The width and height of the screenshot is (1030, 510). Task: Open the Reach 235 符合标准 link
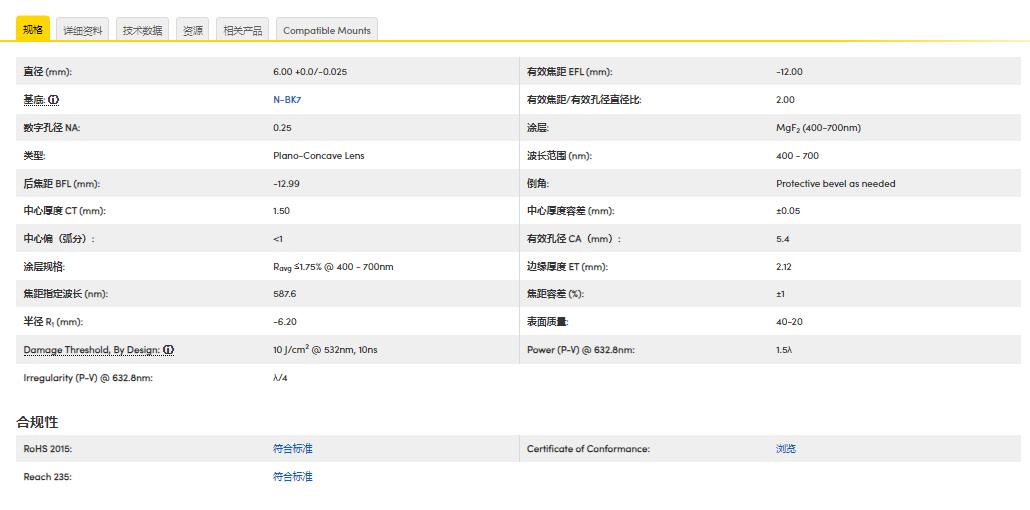[293, 476]
